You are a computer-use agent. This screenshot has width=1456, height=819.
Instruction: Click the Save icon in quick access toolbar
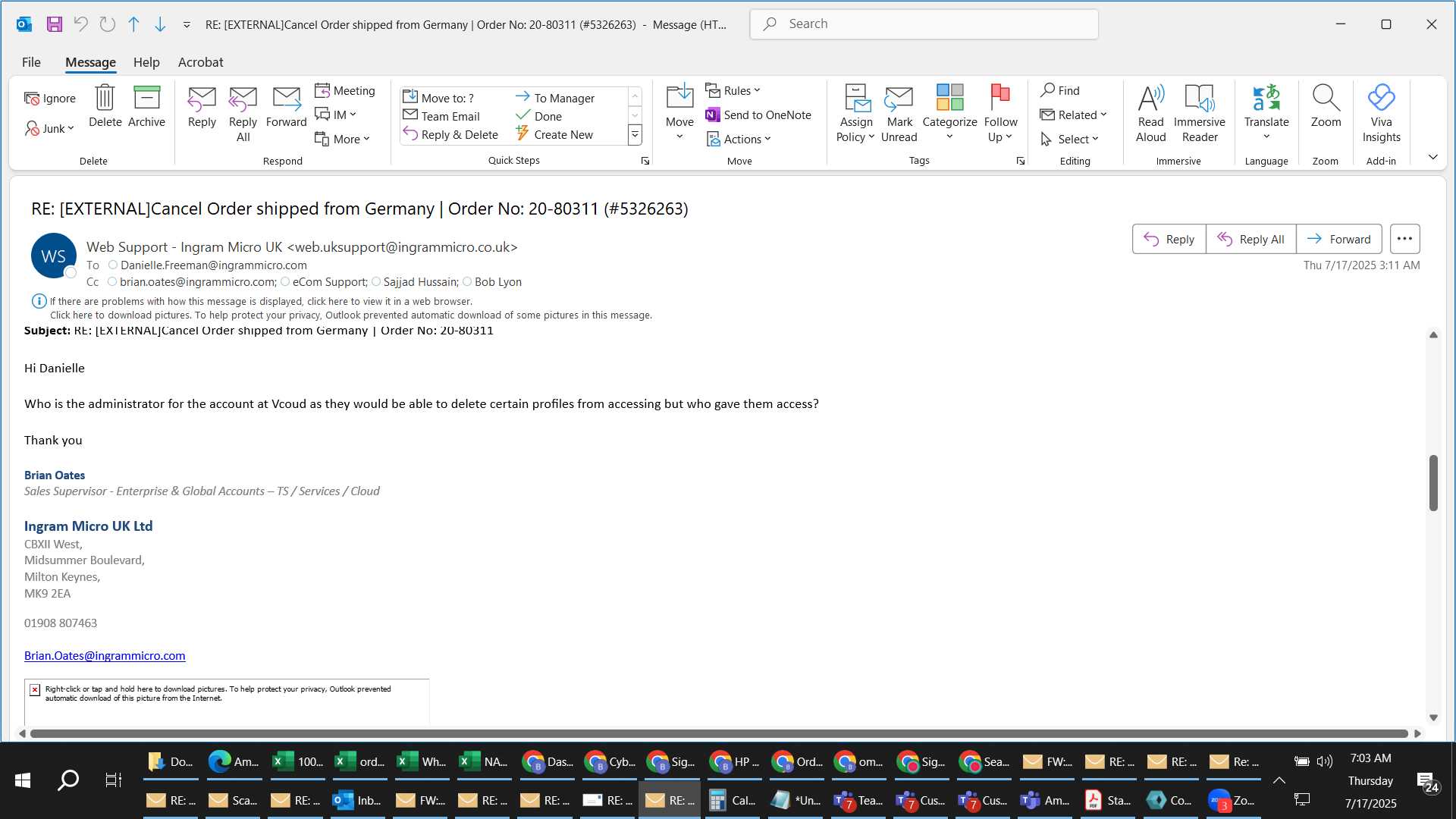tap(54, 24)
